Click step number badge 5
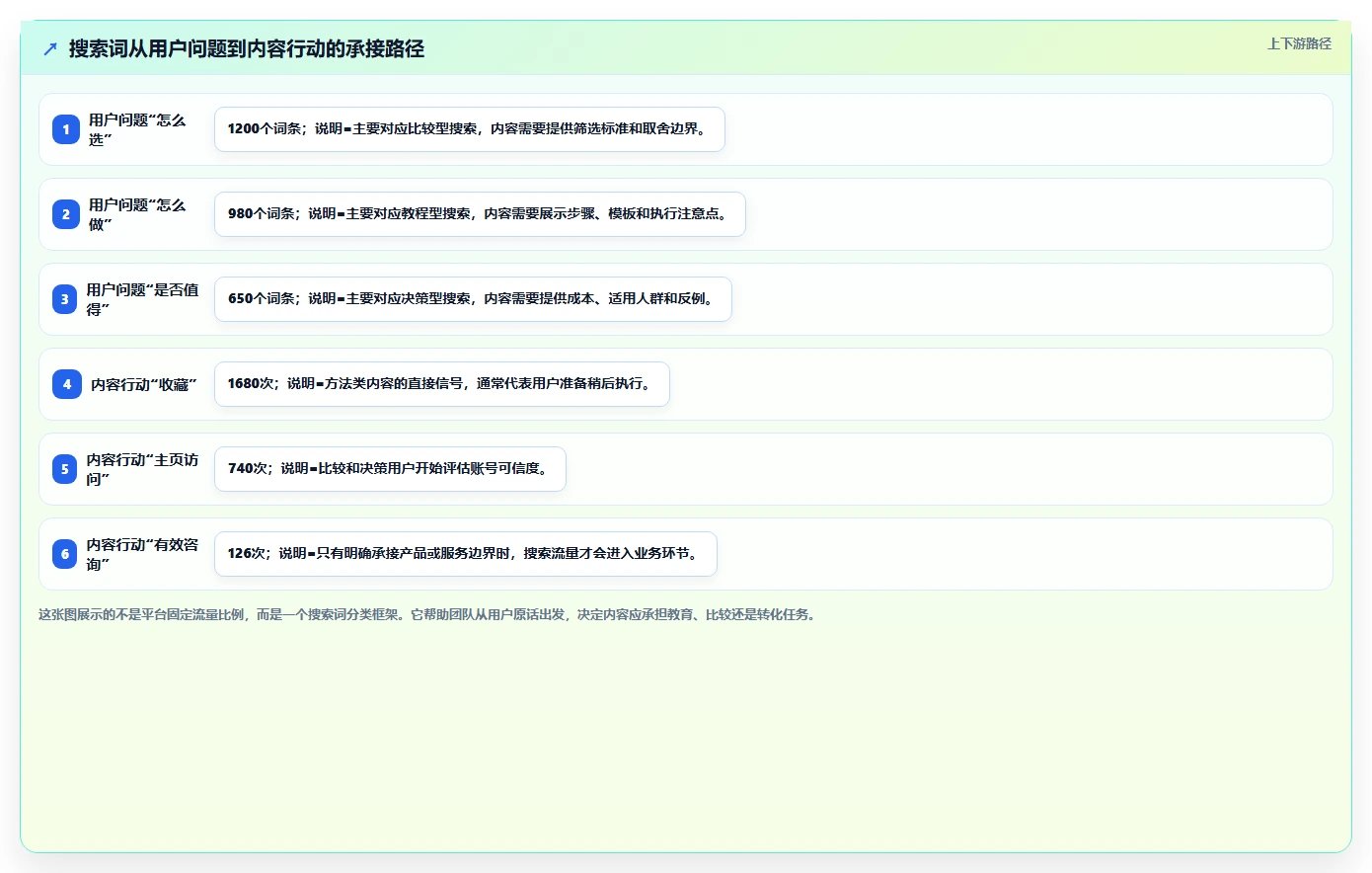1372x873 pixels. (x=65, y=469)
